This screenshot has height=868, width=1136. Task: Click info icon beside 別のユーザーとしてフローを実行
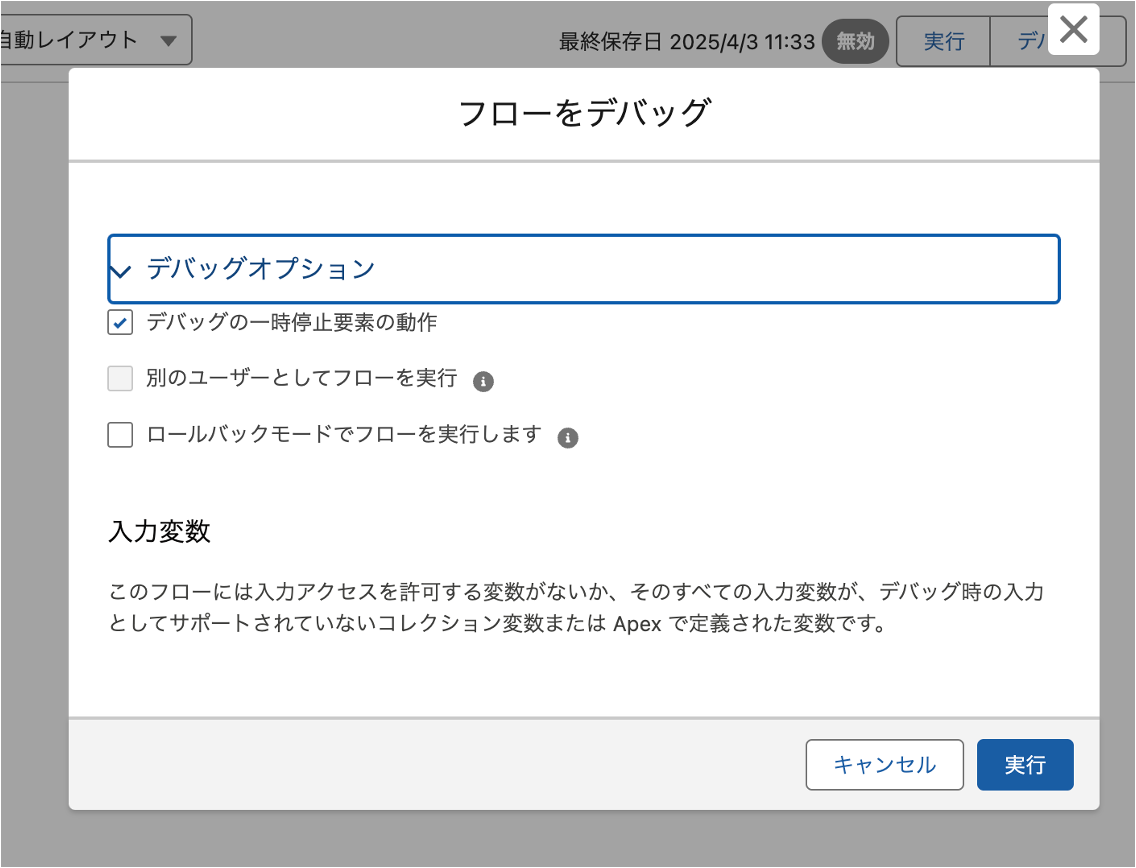(483, 381)
